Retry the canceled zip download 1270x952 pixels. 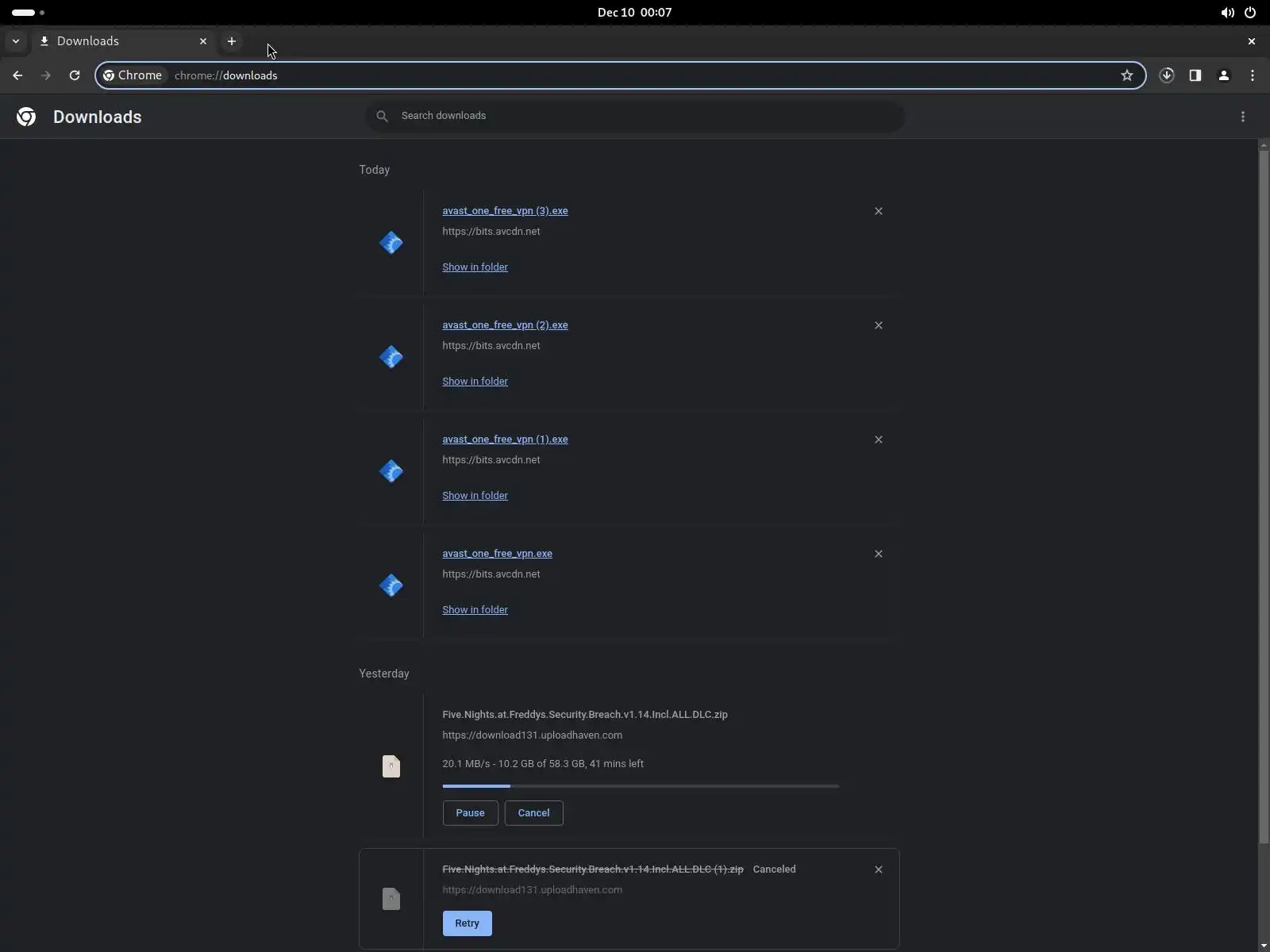pyautogui.click(x=467, y=923)
